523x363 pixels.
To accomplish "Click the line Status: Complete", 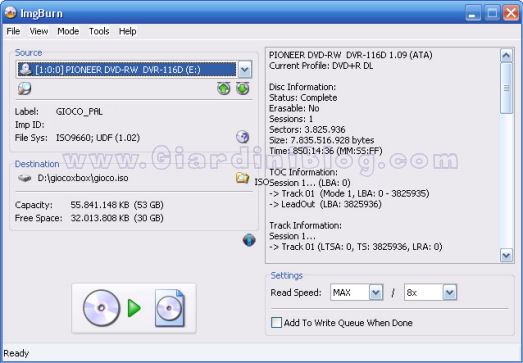I will (x=303, y=98).
